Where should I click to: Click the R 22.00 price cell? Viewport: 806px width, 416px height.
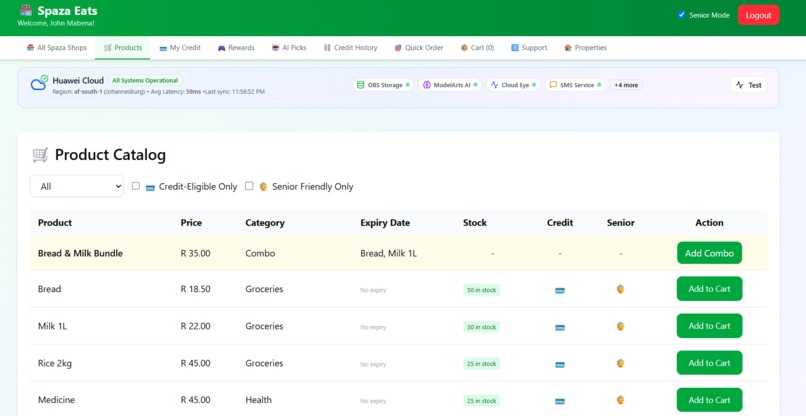click(195, 326)
